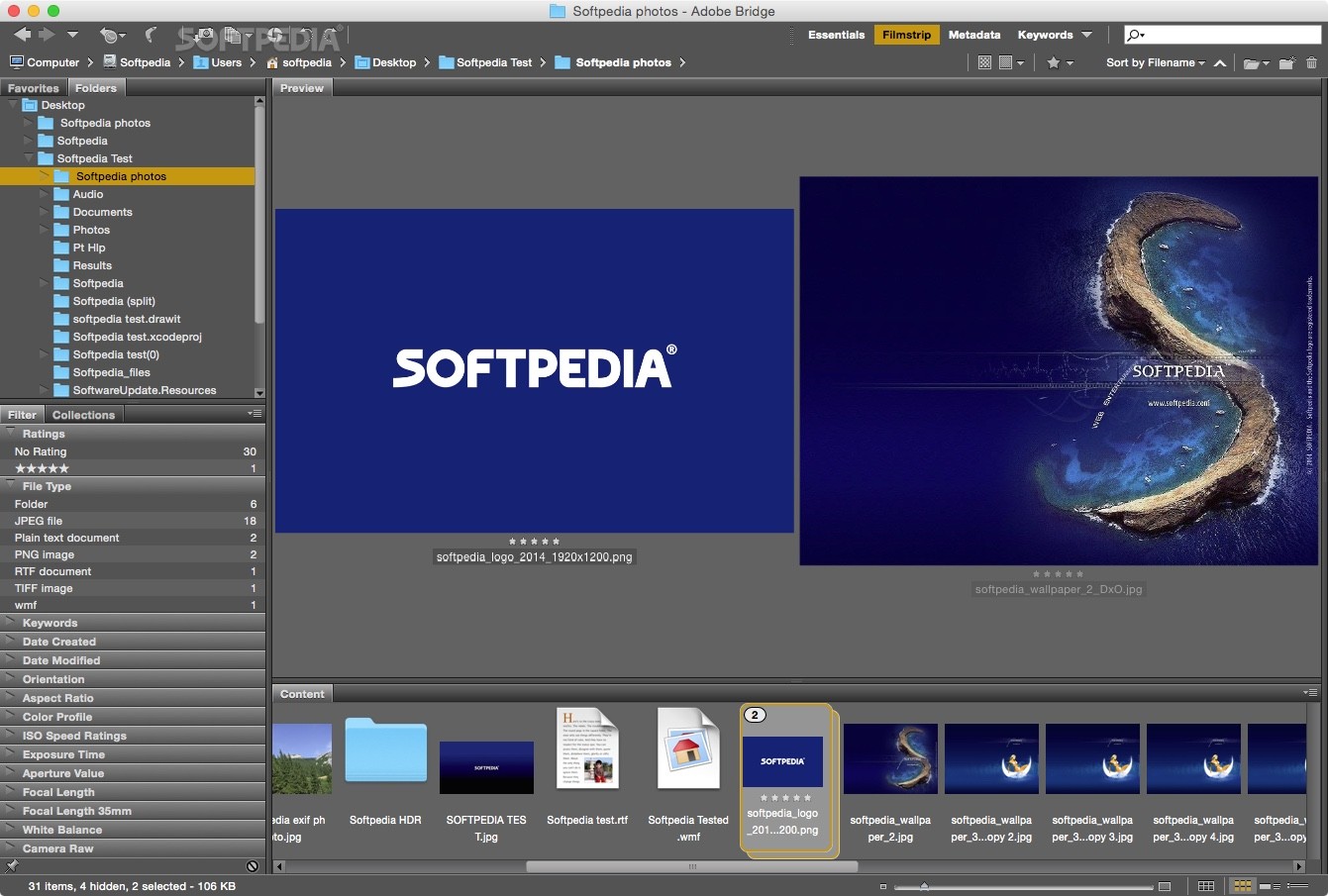Click in the search field
Viewport: 1328px width, 896px height.
(1222, 35)
